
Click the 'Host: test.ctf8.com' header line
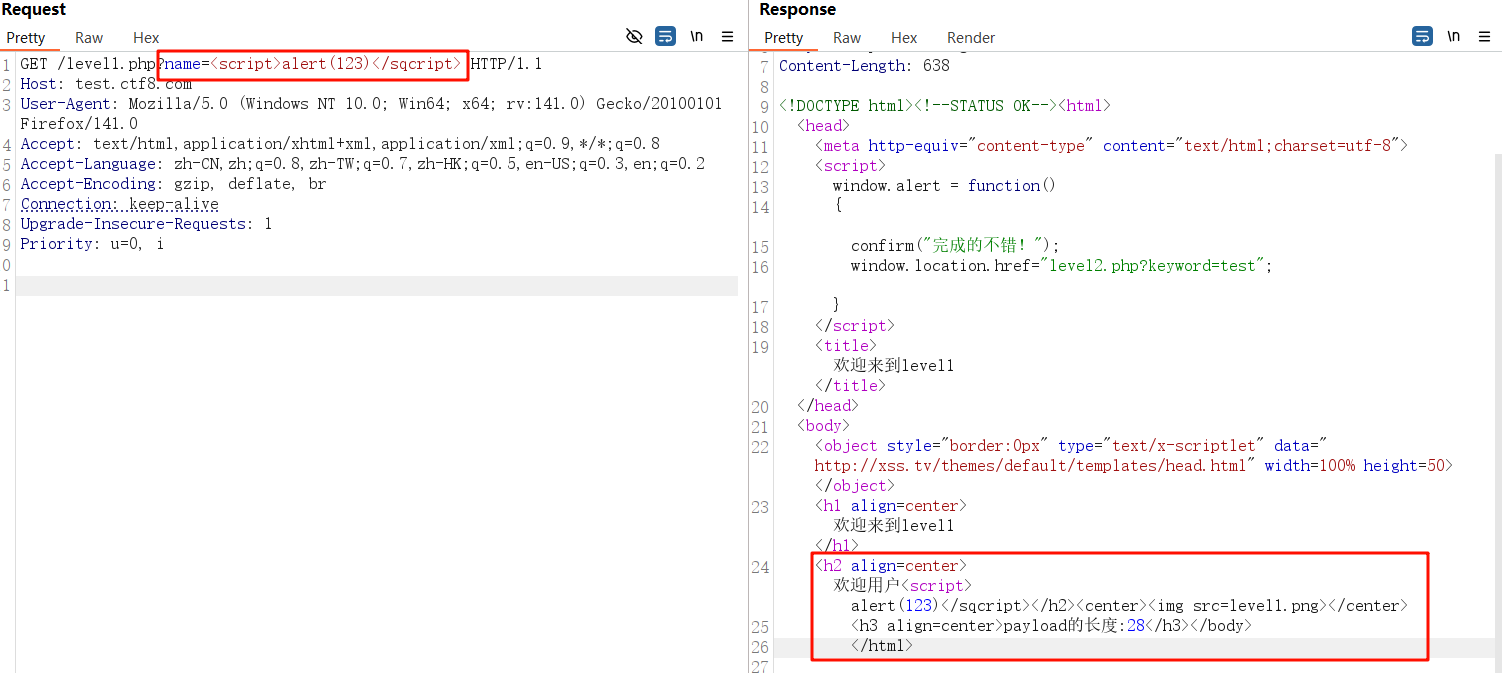tap(106, 84)
